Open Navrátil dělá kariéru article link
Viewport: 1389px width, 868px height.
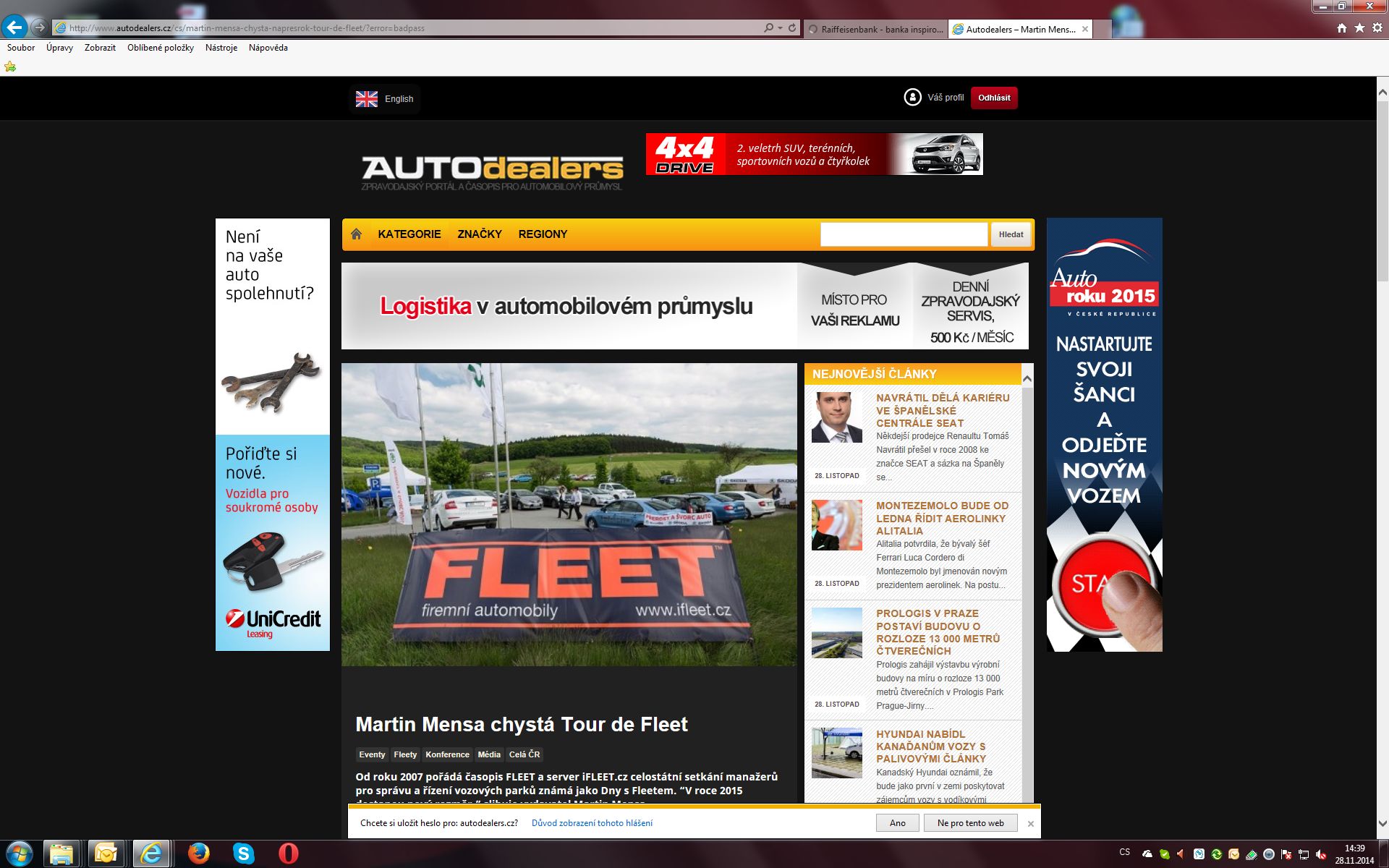[943, 410]
